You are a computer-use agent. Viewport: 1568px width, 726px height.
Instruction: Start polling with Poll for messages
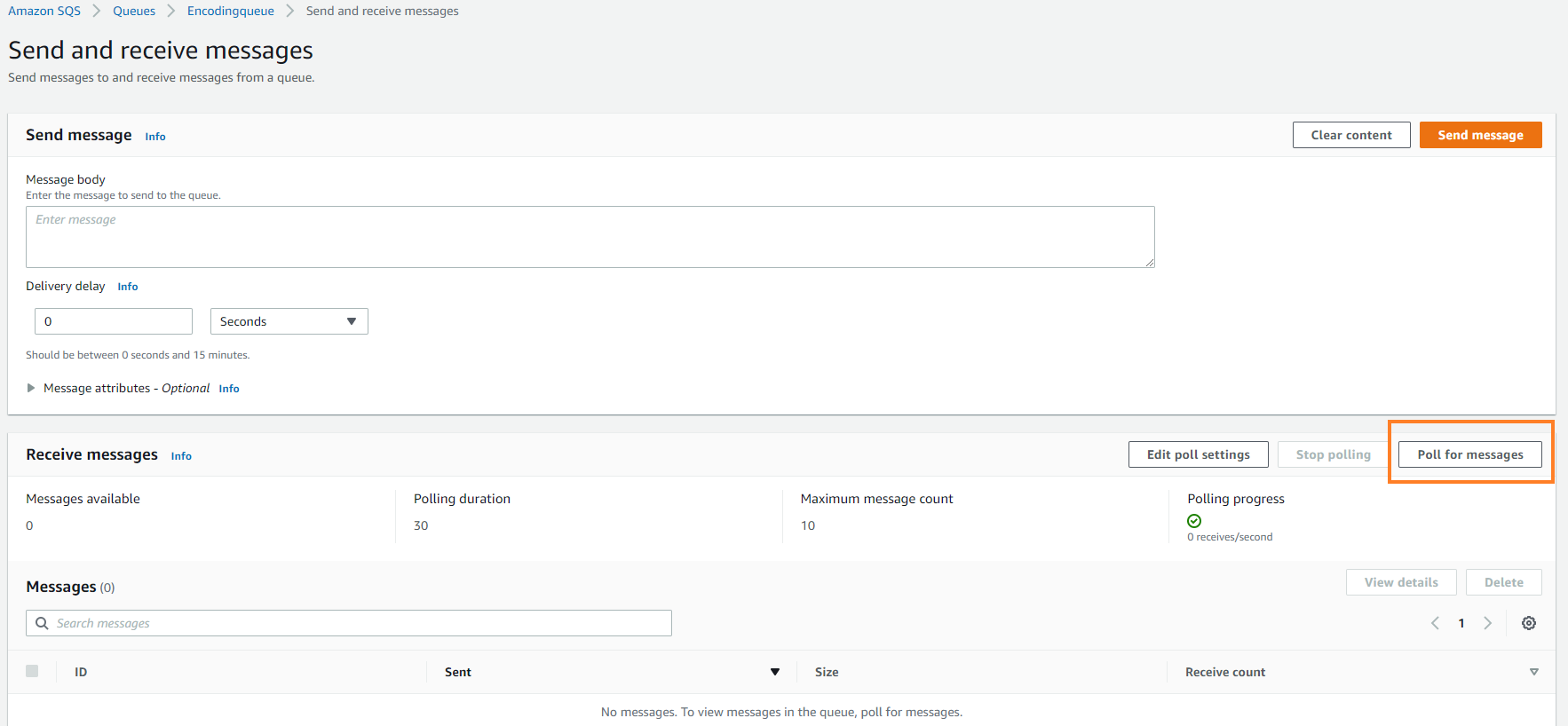pos(1469,454)
